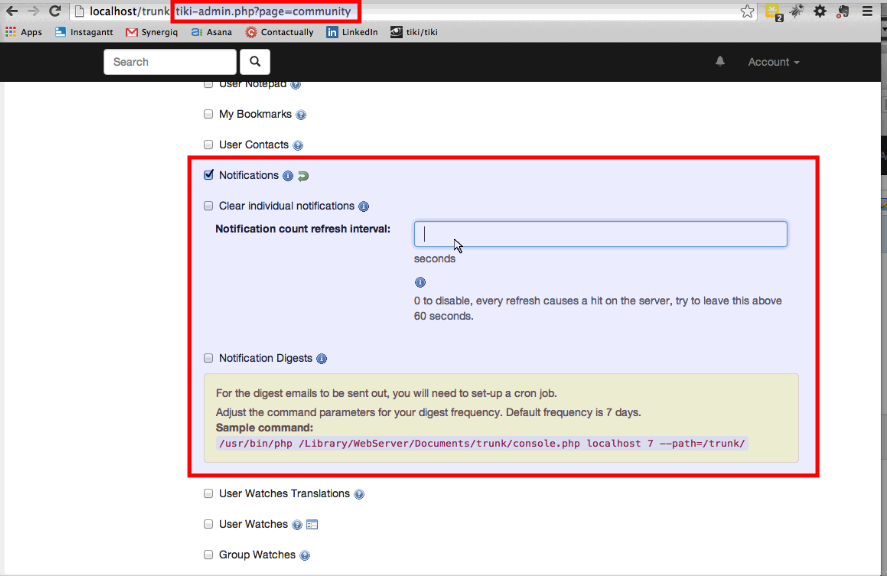
Task: Click help icon next to Group Watches
Action: 305,555
